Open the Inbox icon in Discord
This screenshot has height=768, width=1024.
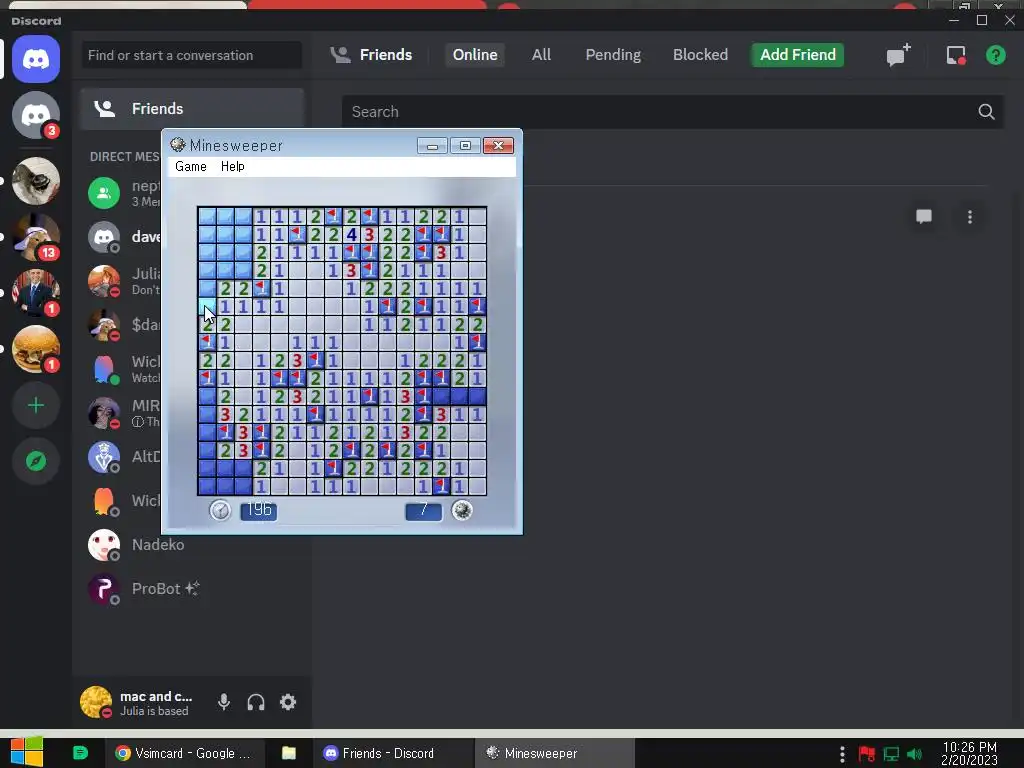point(956,55)
